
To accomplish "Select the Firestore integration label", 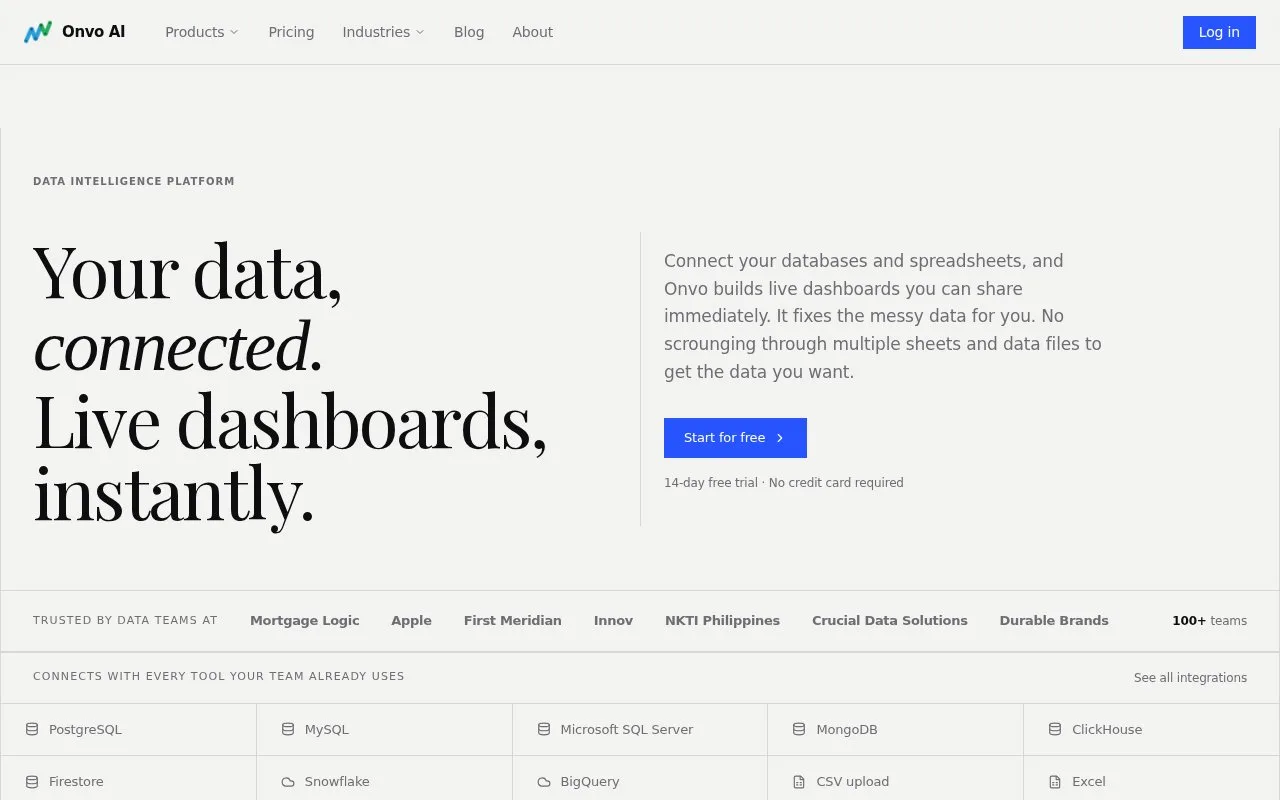I will pyautogui.click(x=76, y=781).
